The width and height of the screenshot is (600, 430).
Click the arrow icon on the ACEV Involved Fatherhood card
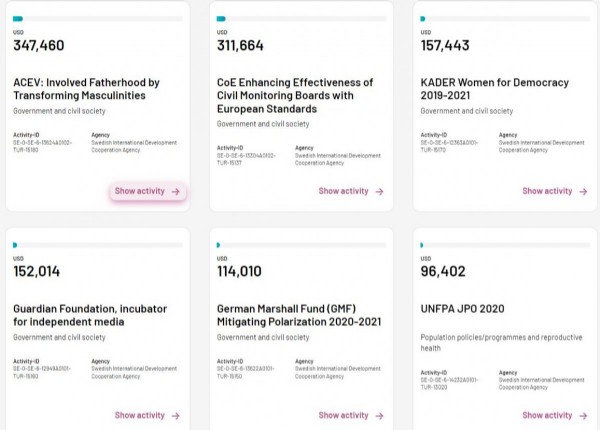point(176,191)
